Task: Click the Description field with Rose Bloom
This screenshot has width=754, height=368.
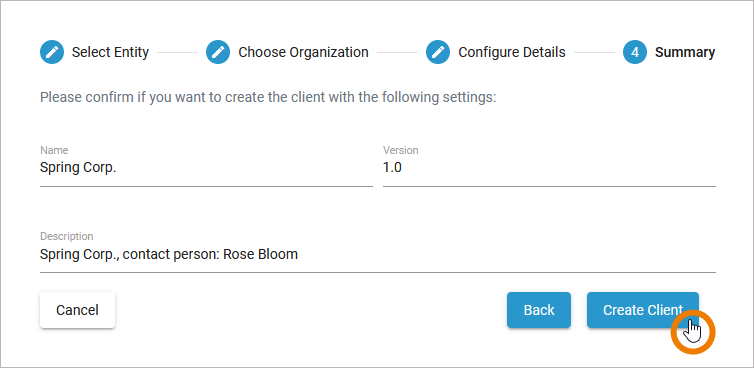Action: 378,252
